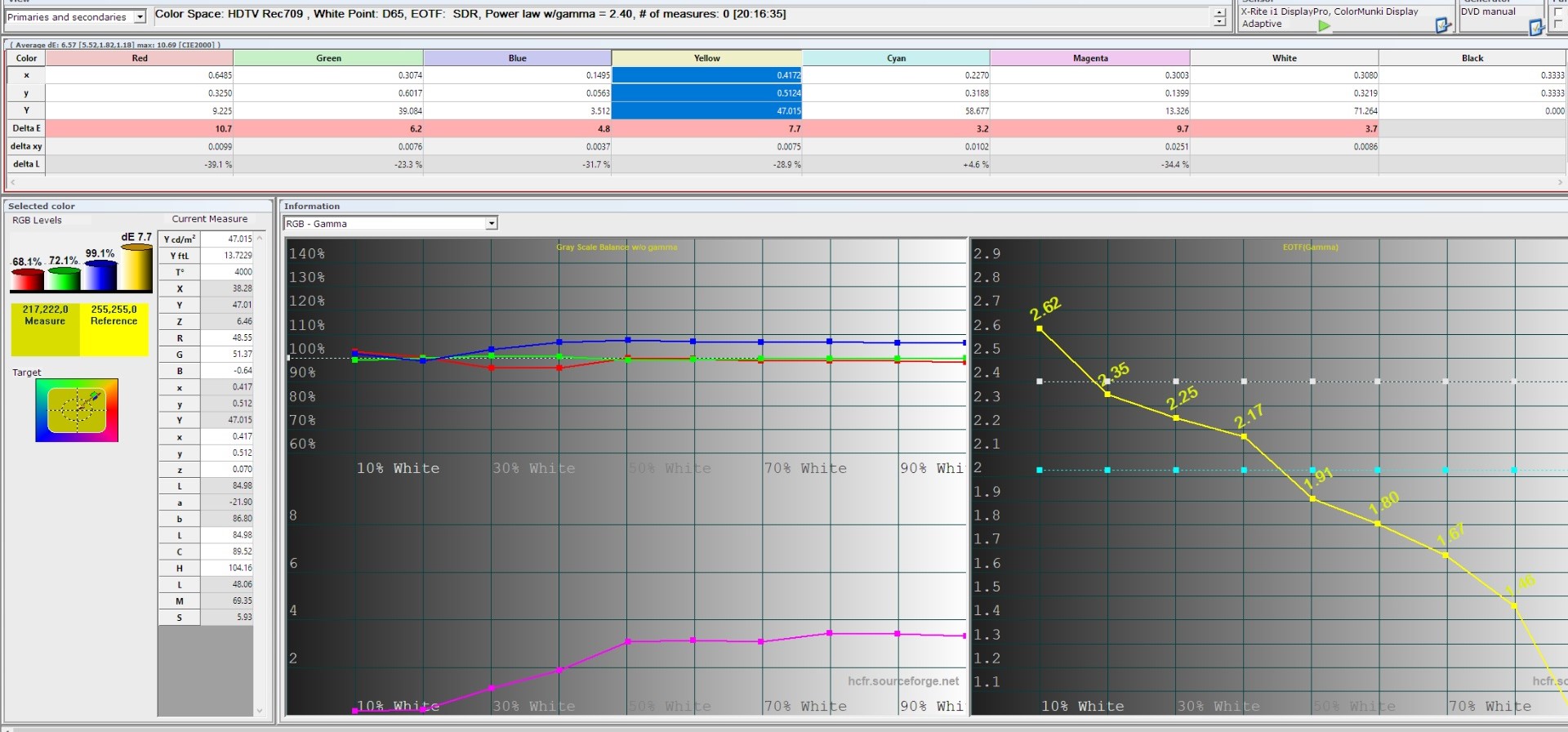Select the Yellow column header

coord(706,58)
